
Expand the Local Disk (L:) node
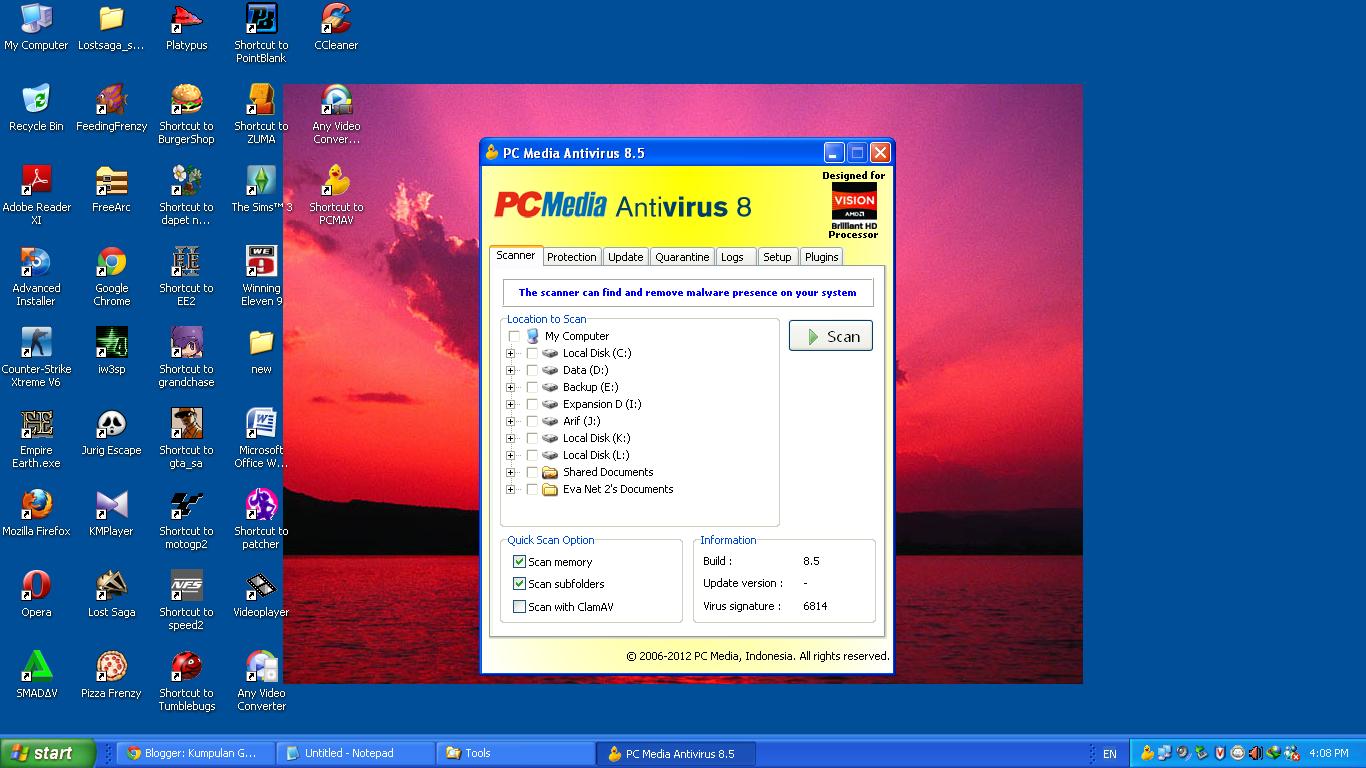[510, 455]
